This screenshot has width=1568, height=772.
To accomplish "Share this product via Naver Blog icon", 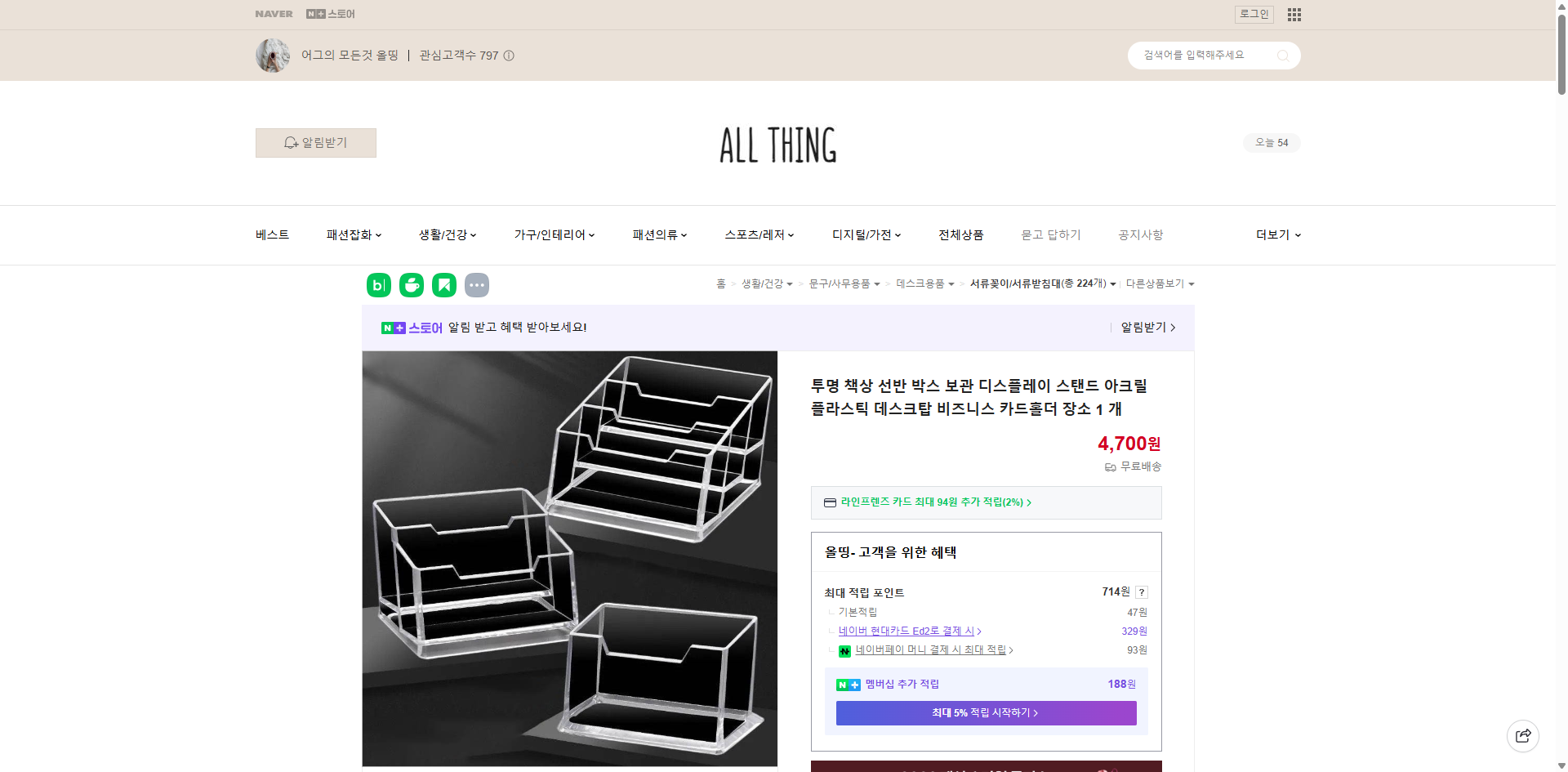I will pyautogui.click(x=378, y=284).
